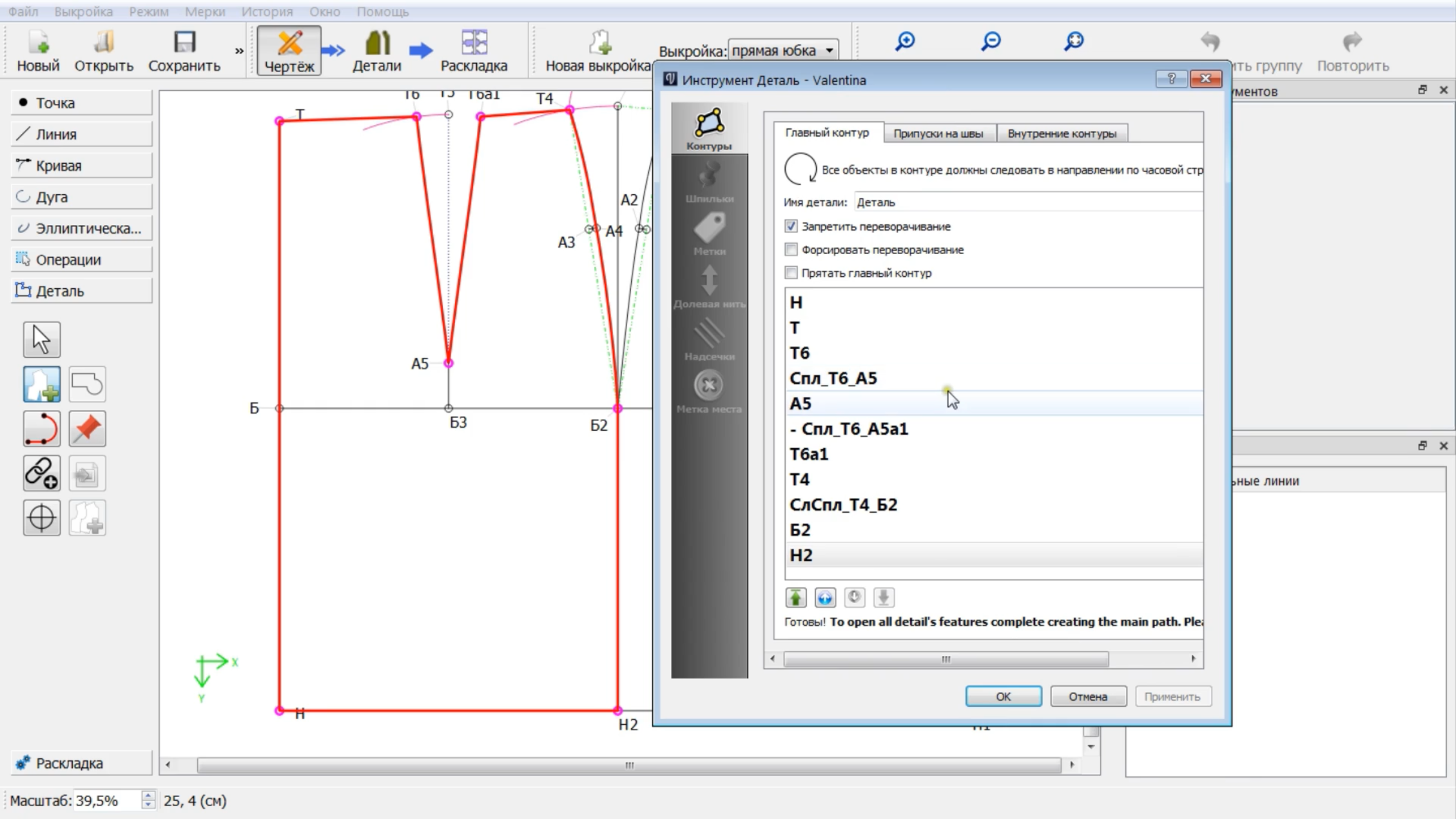Click the OK button in dialog
The image size is (1456, 819).
click(1003, 696)
